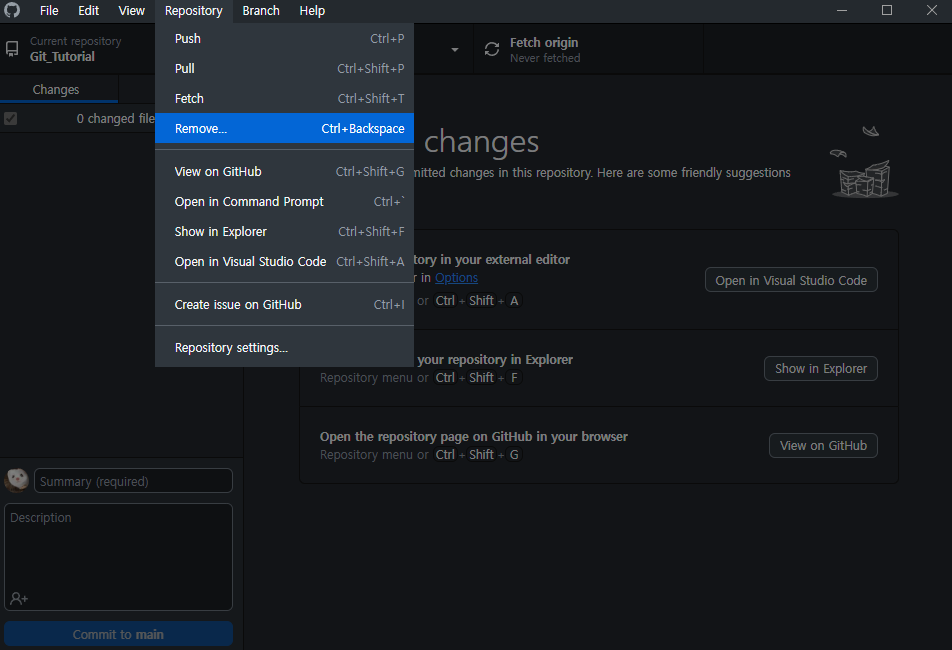The image size is (952, 650).
Task: Choose Open in Command Prompt
Action: (x=284, y=201)
